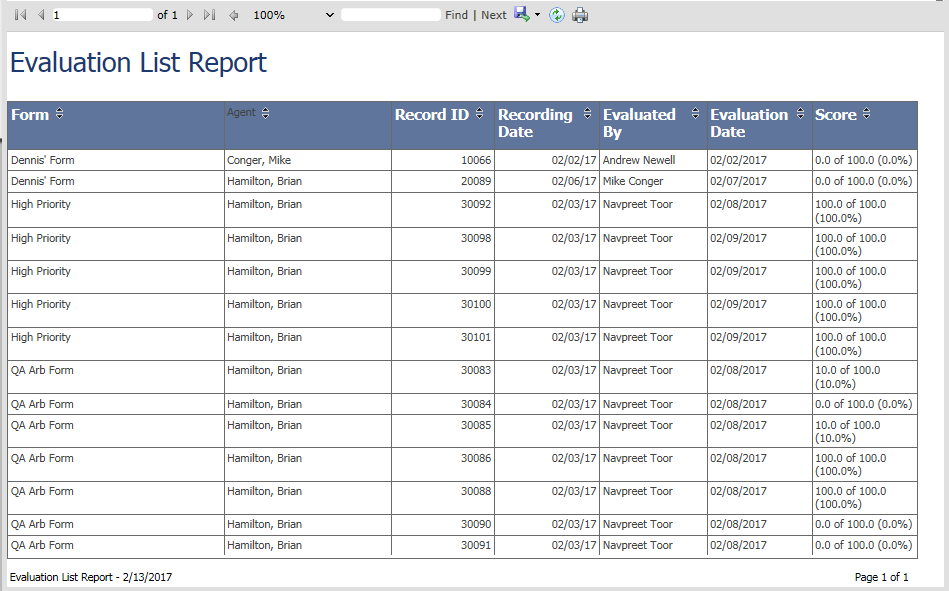Click the Find link in the toolbar

point(456,14)
